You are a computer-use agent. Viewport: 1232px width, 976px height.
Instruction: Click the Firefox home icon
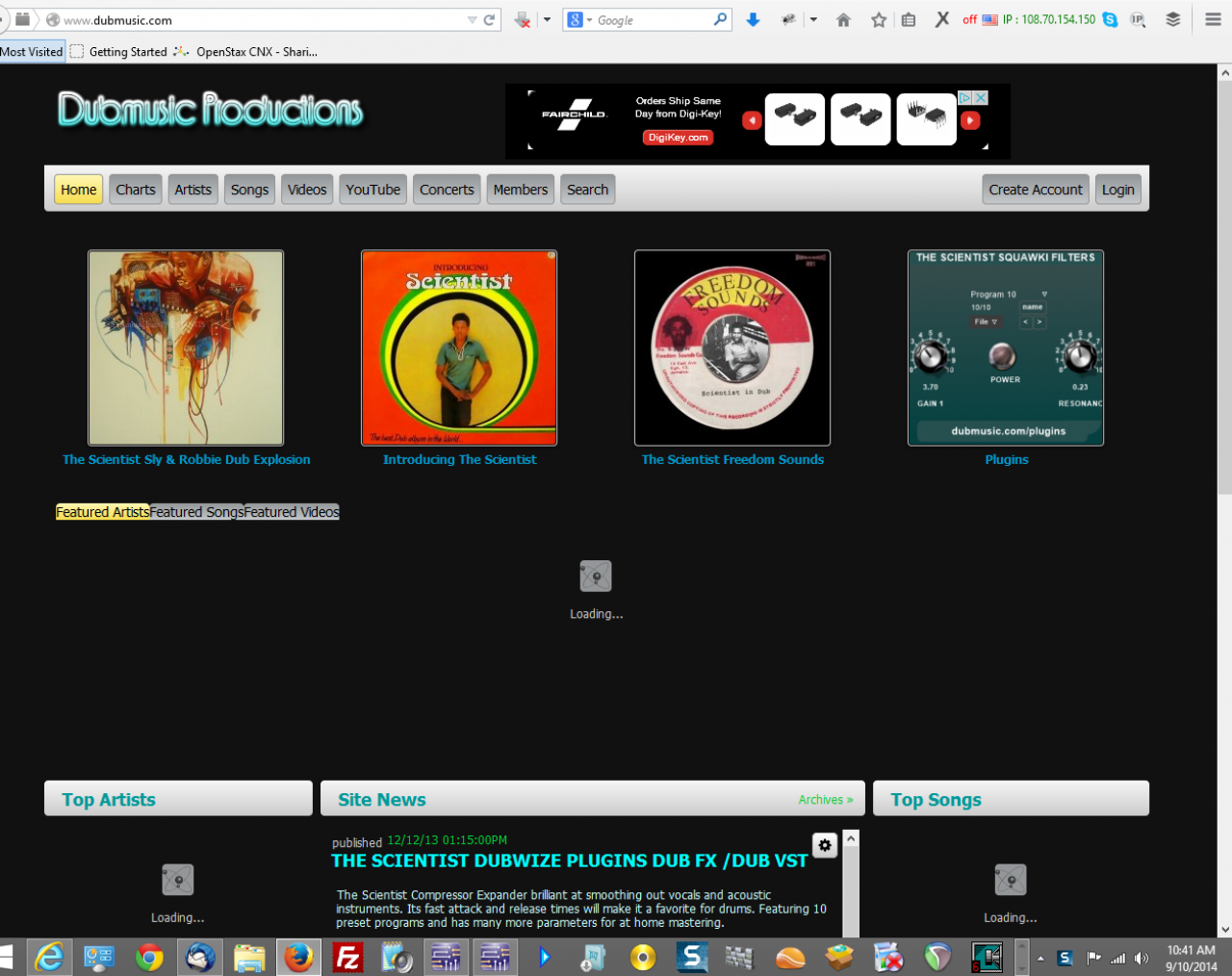(843, 19)
